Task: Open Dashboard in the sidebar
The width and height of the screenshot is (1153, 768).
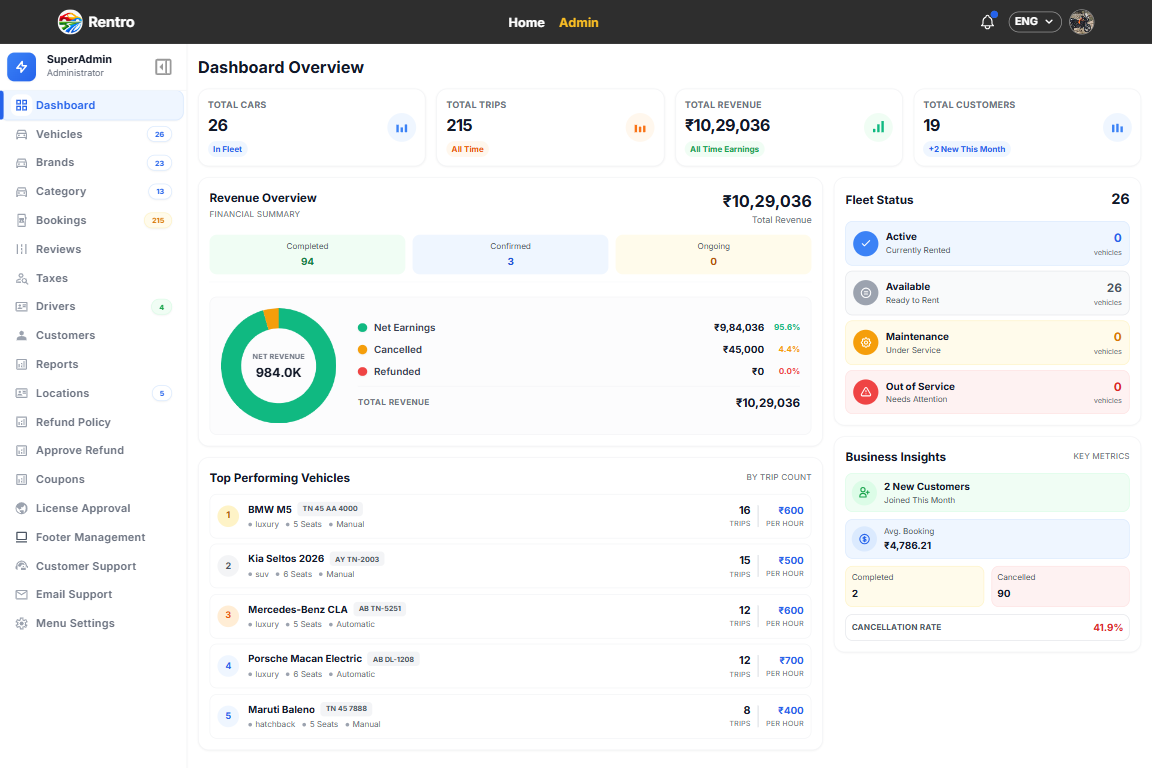Action: coord(93,105)
